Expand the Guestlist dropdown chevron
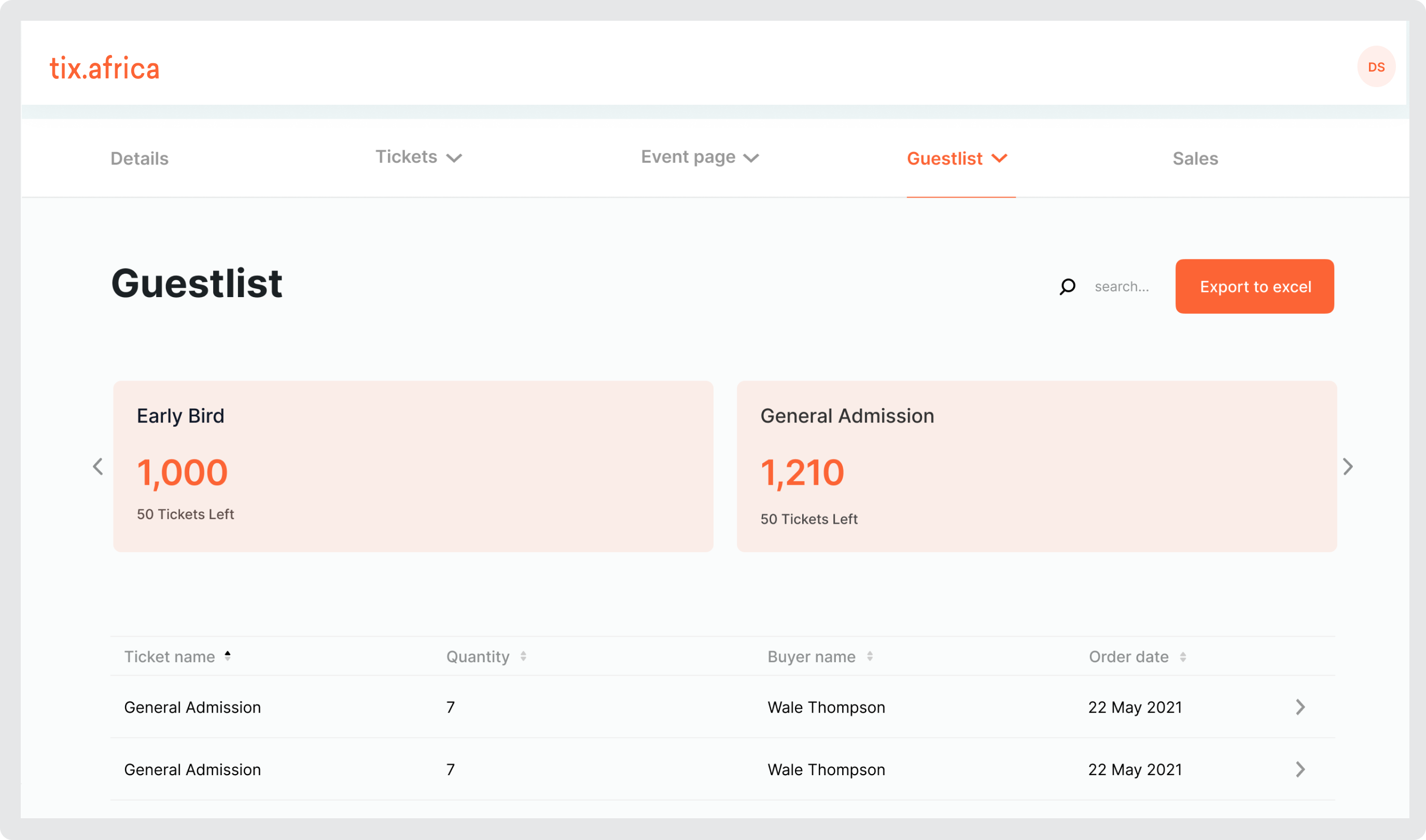1426x840 pixels. click(x=1000, y=158)
